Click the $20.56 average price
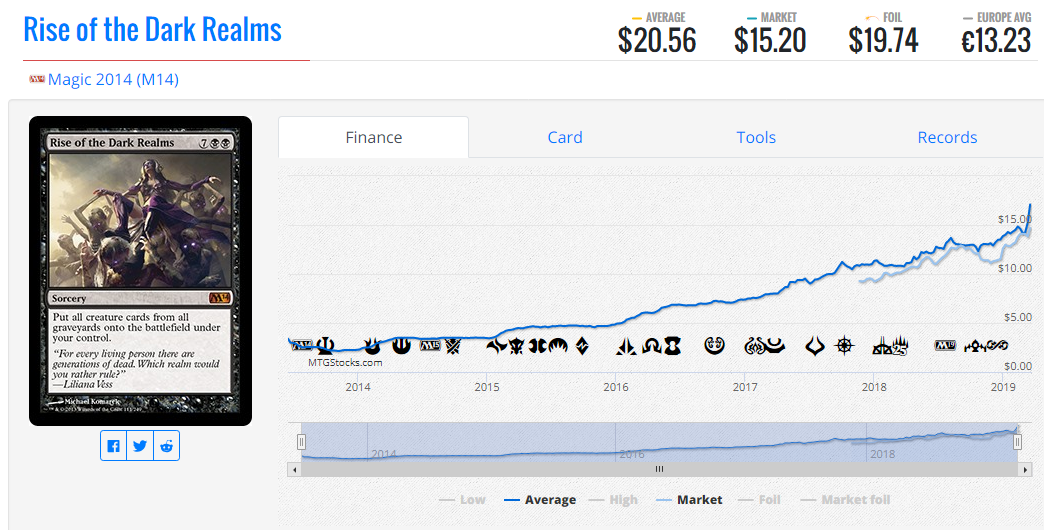This screenshot has height=530, width=1044. [656, 41]
